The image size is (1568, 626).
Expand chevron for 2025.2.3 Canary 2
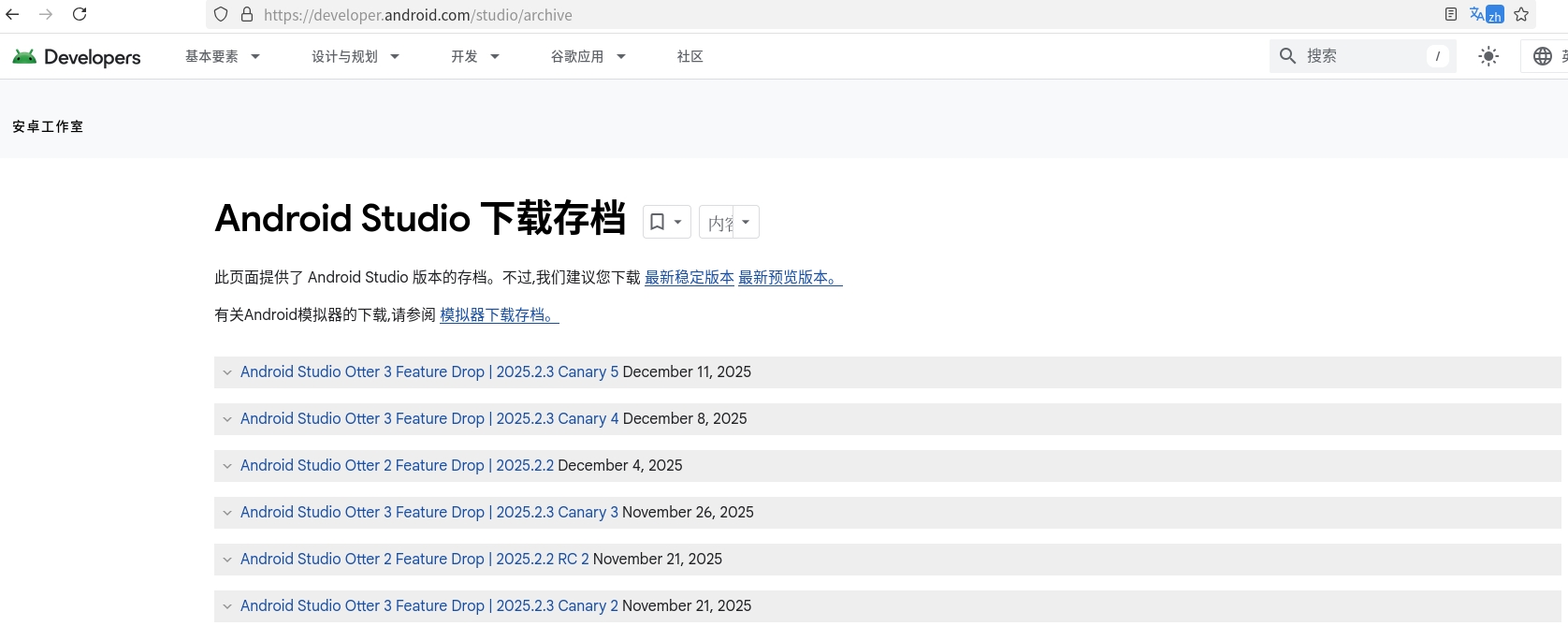pyautogui.click(x=227, y=606)
